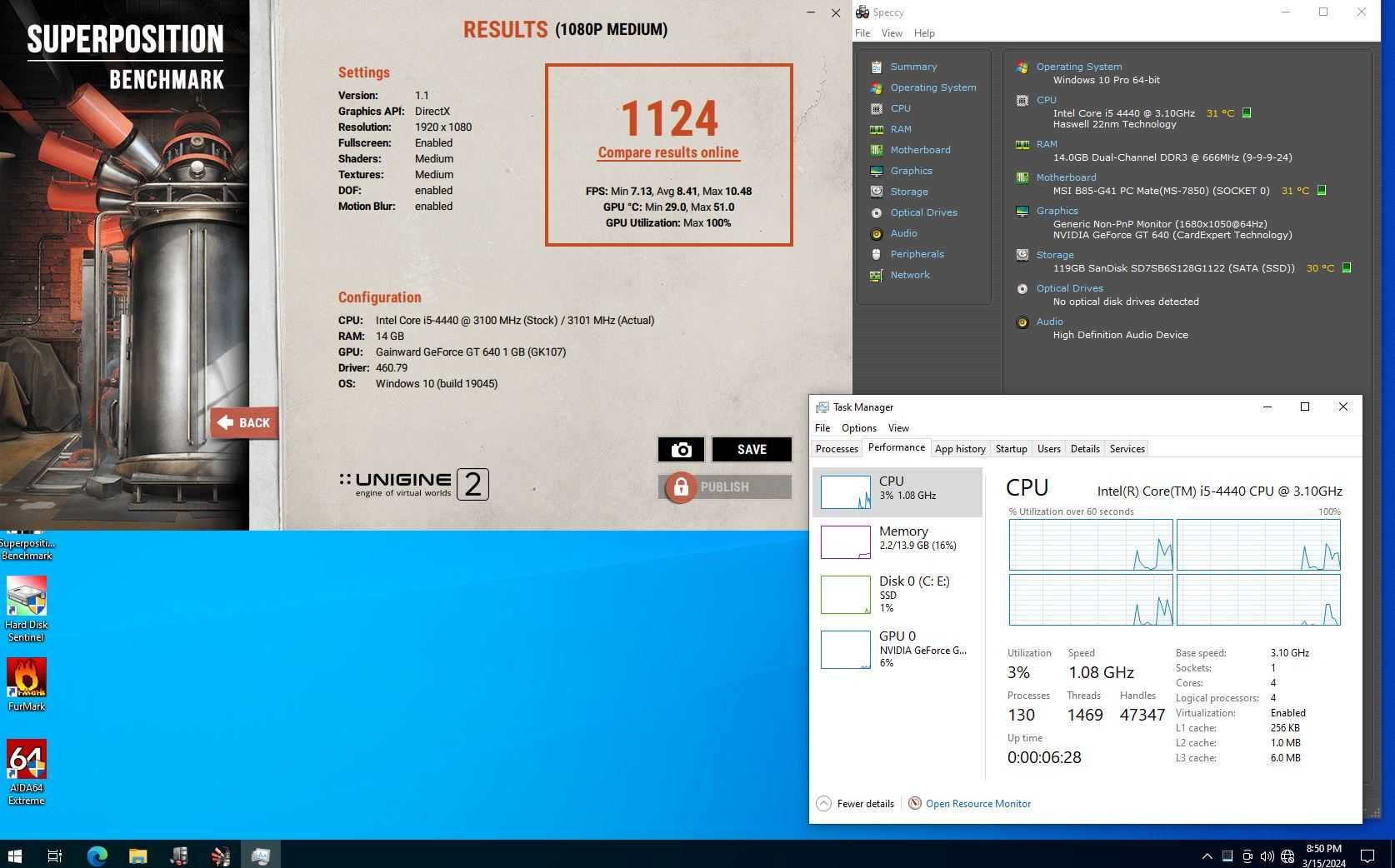Click UNIGINE 2 logo
The image size is (1395, 868).
[413, 484]
